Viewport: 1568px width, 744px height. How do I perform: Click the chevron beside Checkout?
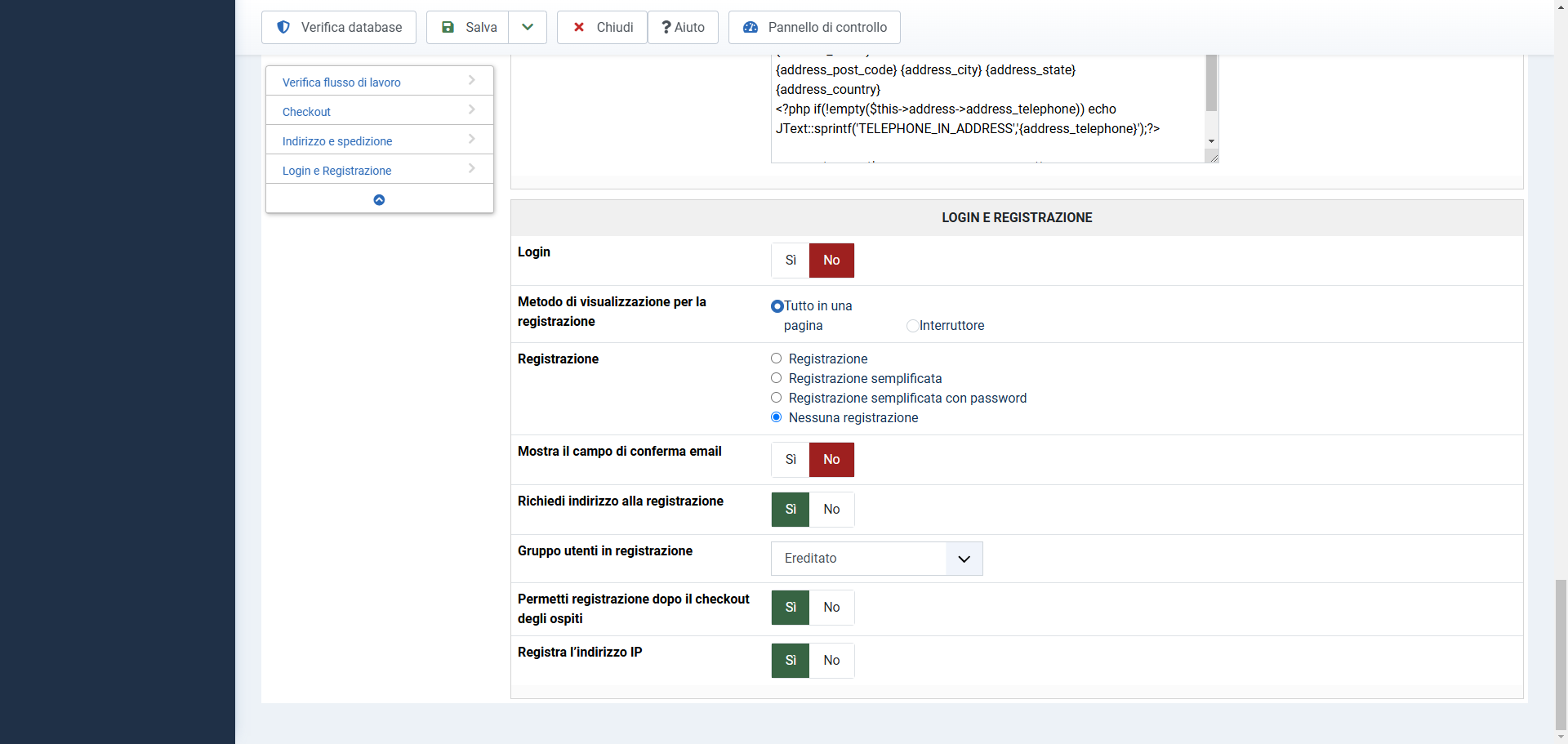[472, 109]
